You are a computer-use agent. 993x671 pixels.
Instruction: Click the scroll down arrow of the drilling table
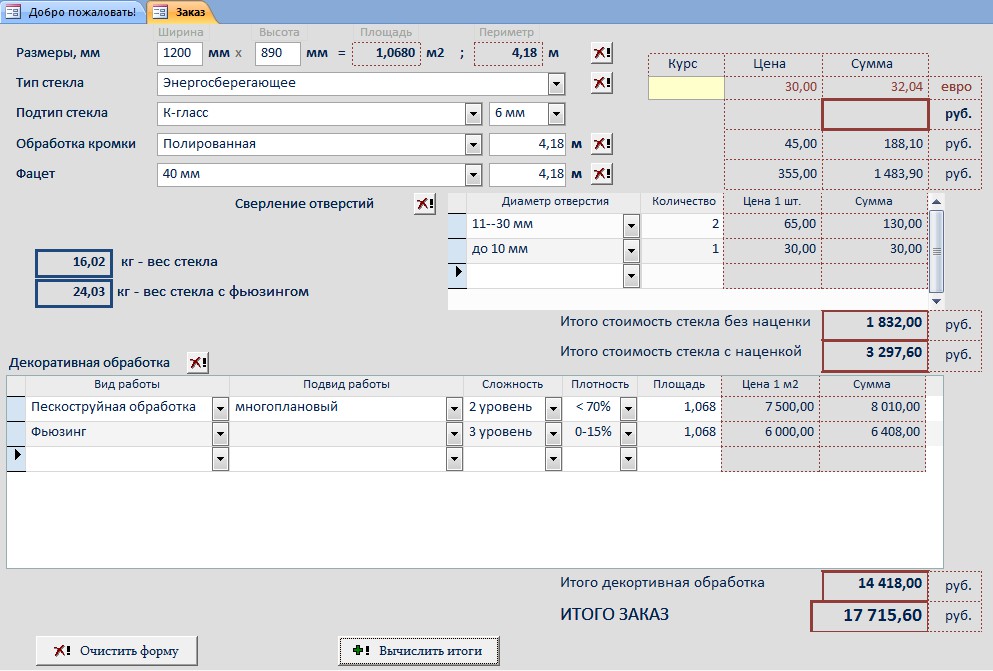coord(937,301)
